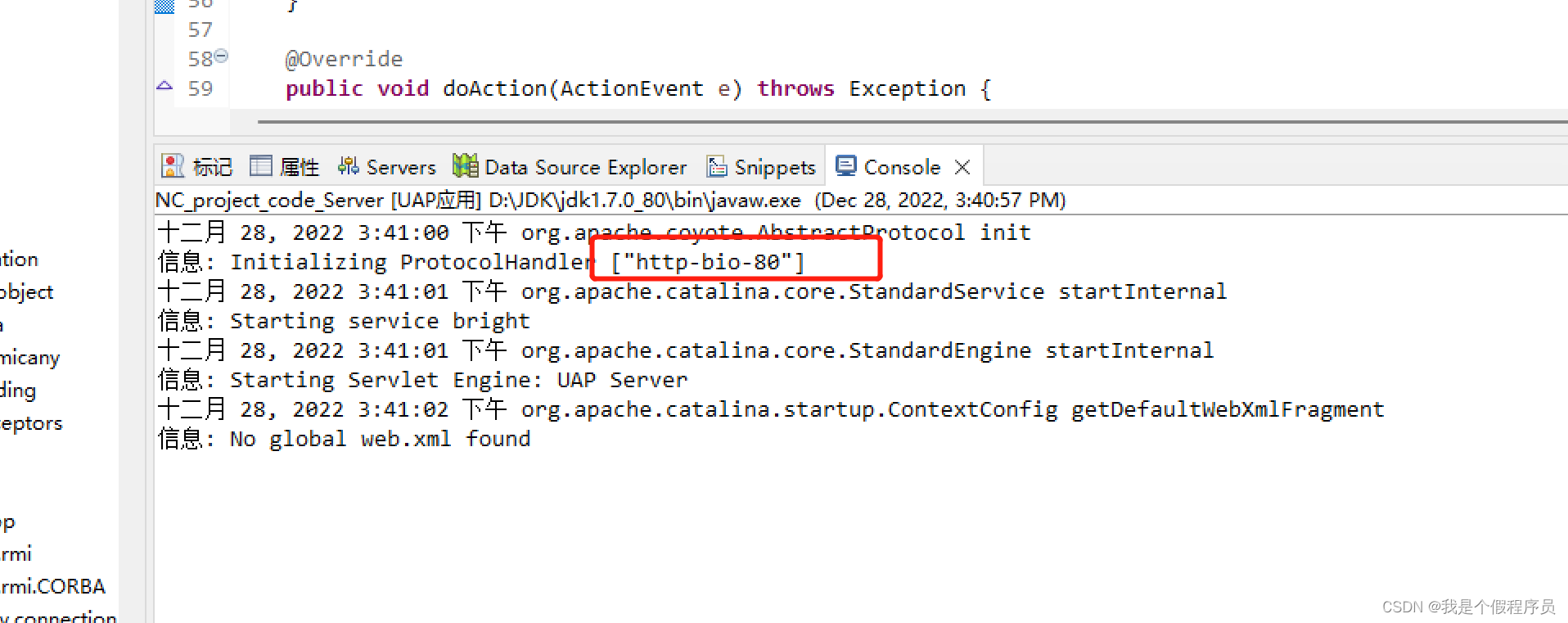Click the "http-bio-80" text in console
1568x623 pixels.
[708, 263]
